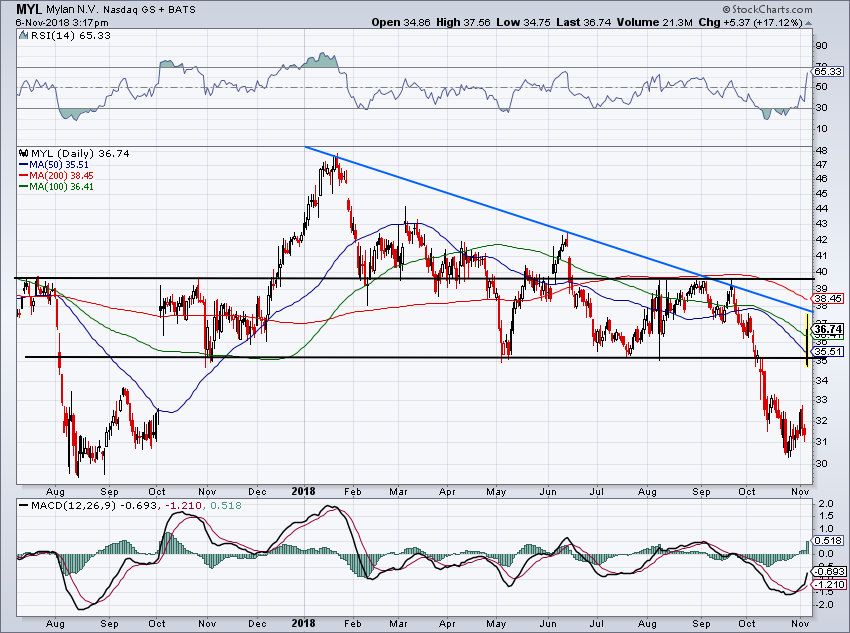Click the Jun label on the price panel time axis
850x633 pixels.
(x=548, y=492)
